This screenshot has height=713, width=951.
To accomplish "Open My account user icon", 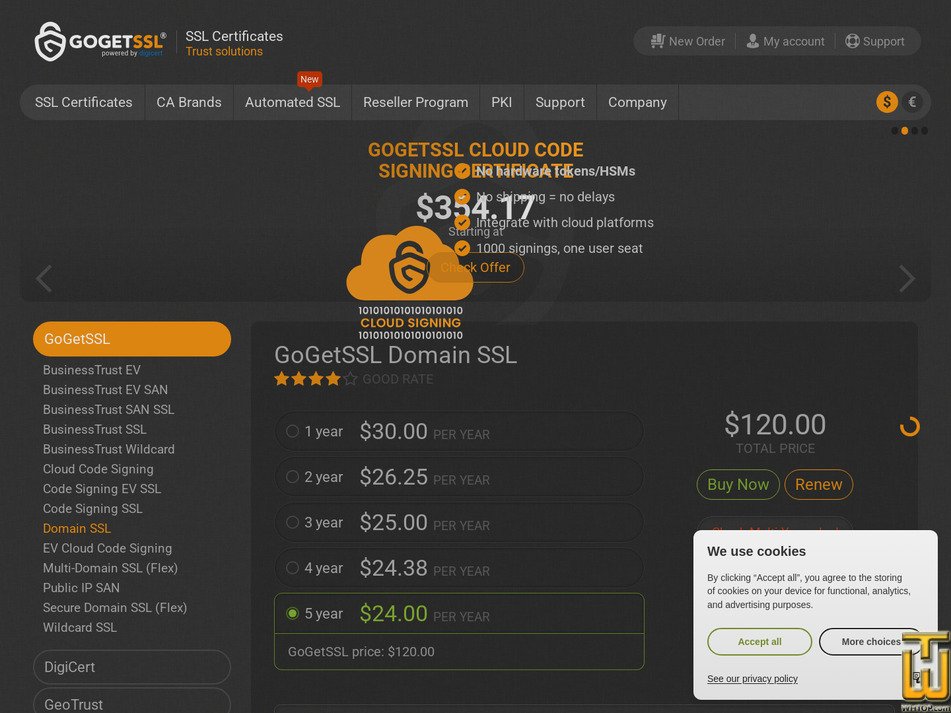I will [x=752, y=41].
